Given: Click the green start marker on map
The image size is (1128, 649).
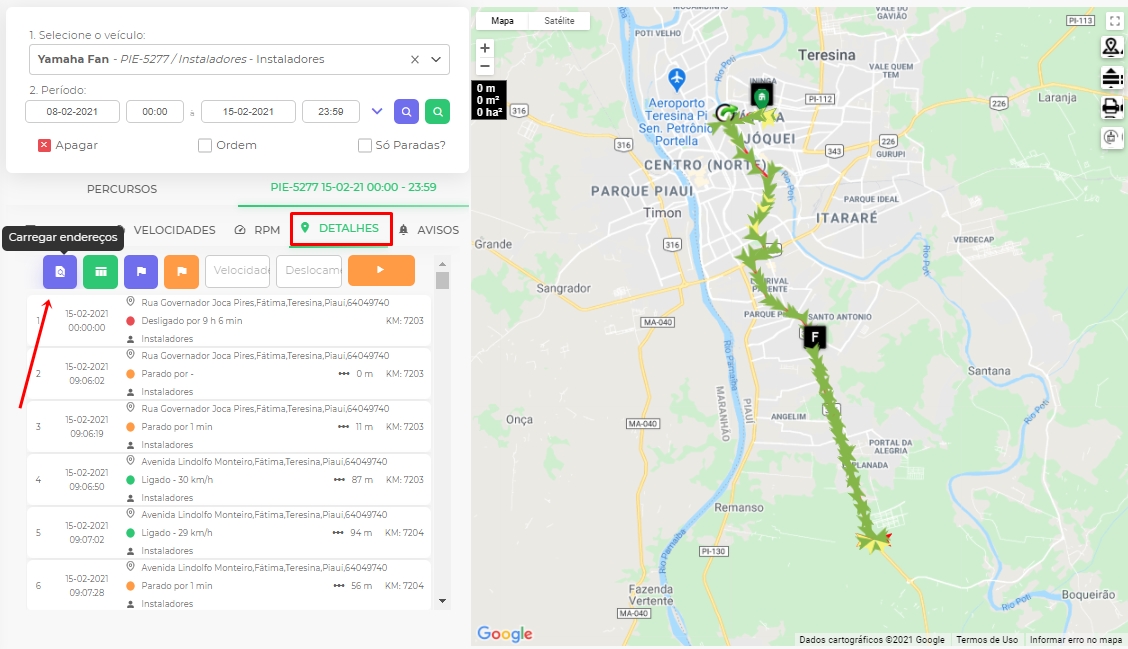Looking at the screenshot, I should (x=762, y=96).
